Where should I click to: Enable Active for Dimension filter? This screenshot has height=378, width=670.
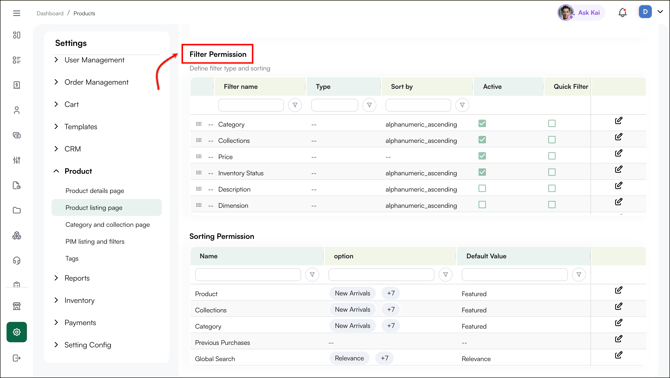[x=482, y=205]
